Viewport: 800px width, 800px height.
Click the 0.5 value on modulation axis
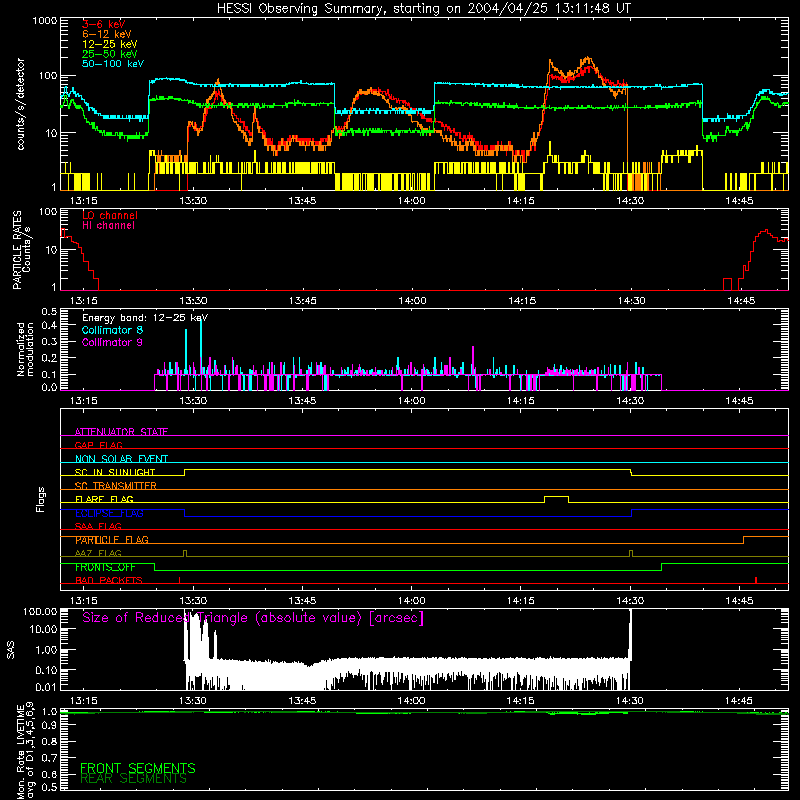coord(49,311)
